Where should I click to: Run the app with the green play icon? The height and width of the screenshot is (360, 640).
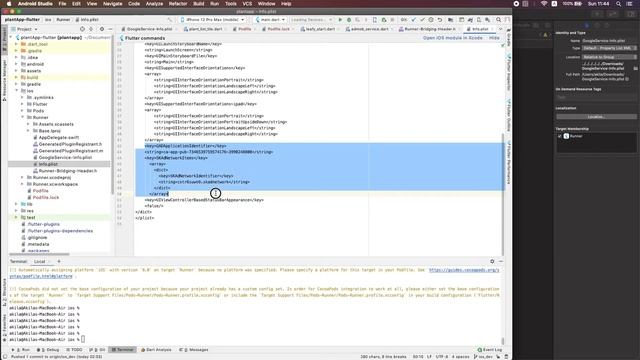click(340, 20)
